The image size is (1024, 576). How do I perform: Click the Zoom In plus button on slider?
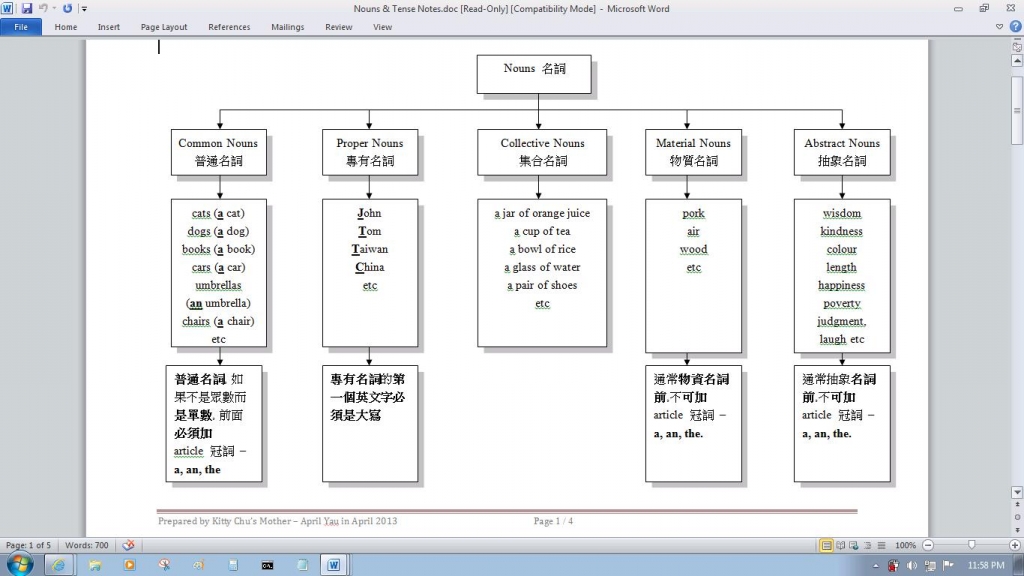tap(1014, 545)
